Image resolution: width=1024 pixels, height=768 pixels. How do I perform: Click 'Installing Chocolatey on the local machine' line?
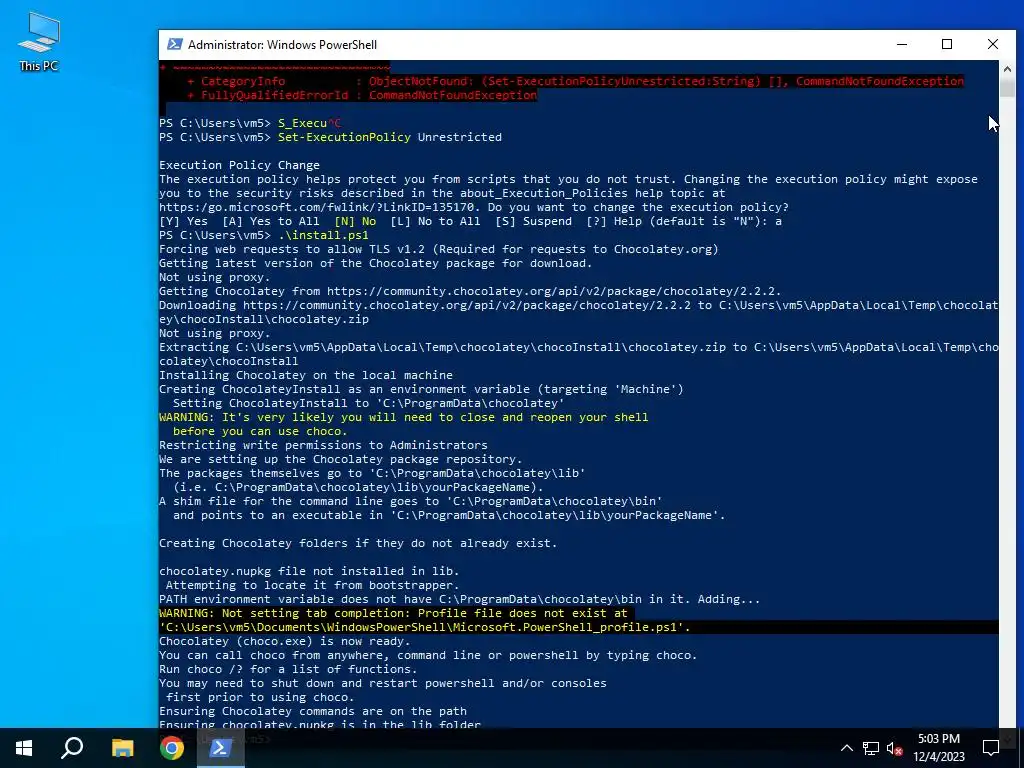[x=306, y=375]
